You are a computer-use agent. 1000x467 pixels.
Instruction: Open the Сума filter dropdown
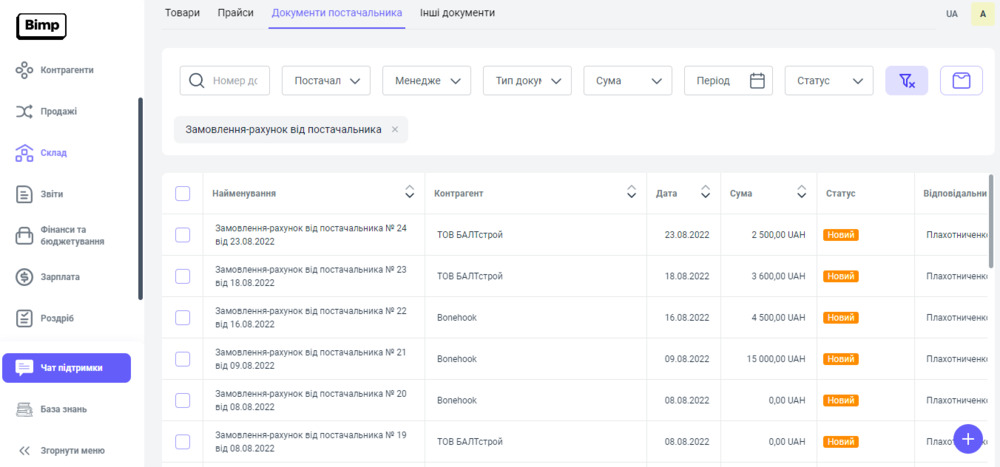pos(627,81)
